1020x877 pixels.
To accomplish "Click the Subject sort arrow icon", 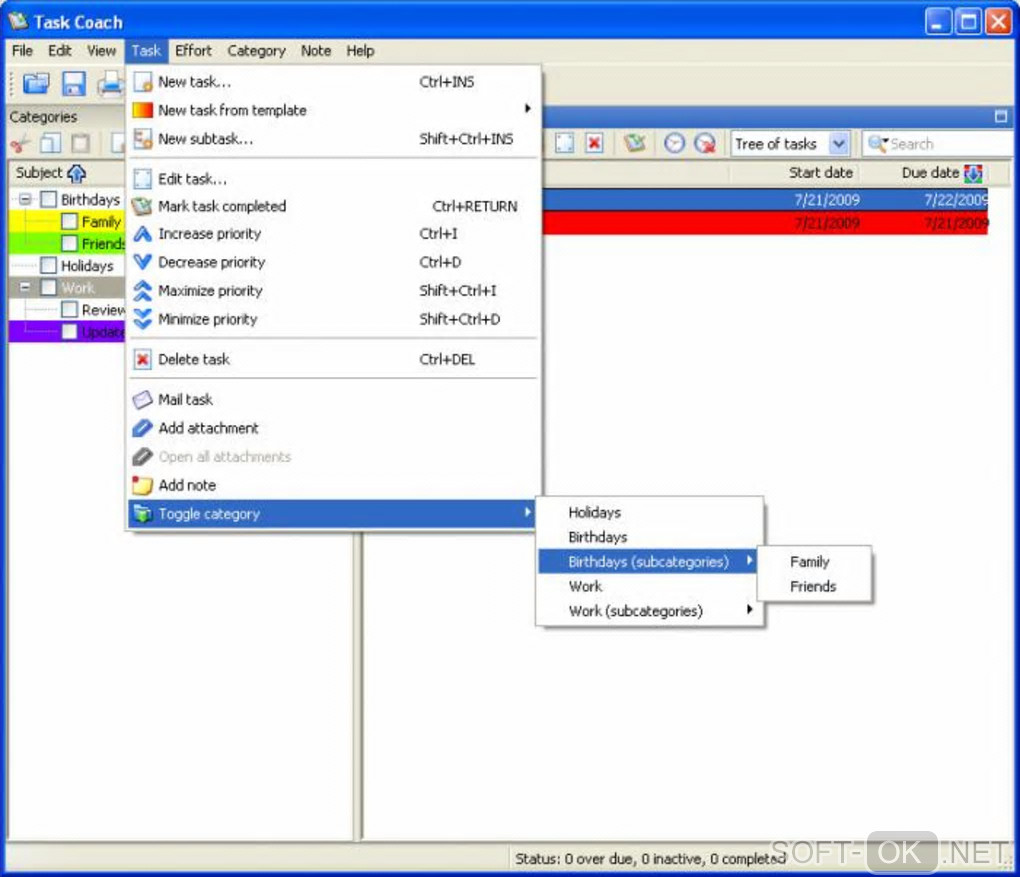I will pyautogui.click(x=76, y=173).
